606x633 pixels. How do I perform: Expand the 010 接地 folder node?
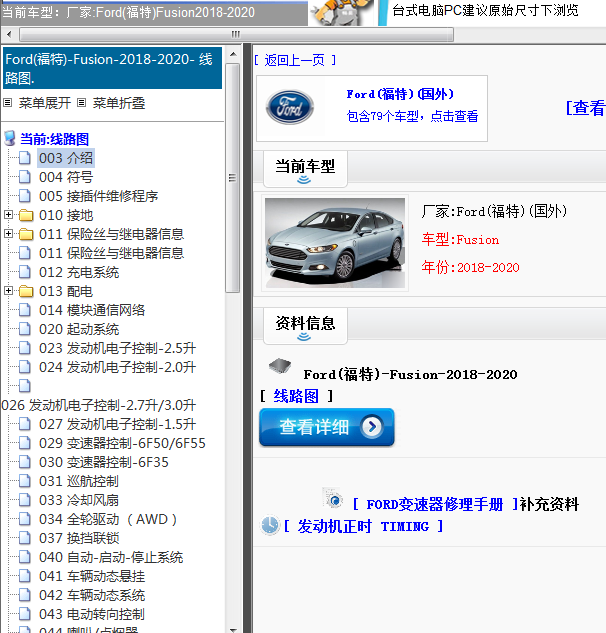[x=8, y=215]
